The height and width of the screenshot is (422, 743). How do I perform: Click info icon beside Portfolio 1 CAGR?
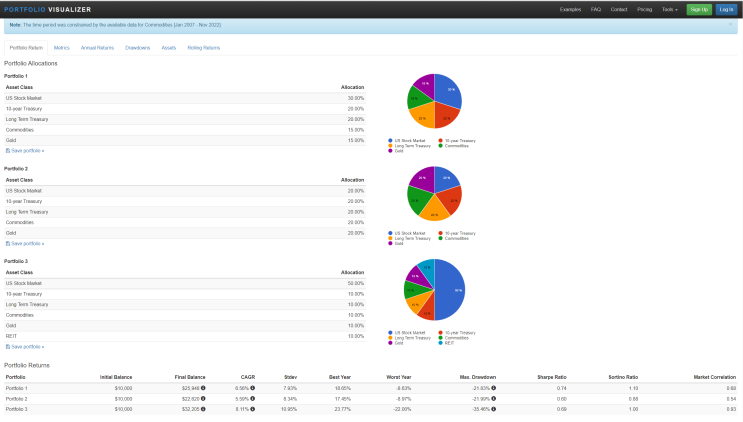(253, 388)
